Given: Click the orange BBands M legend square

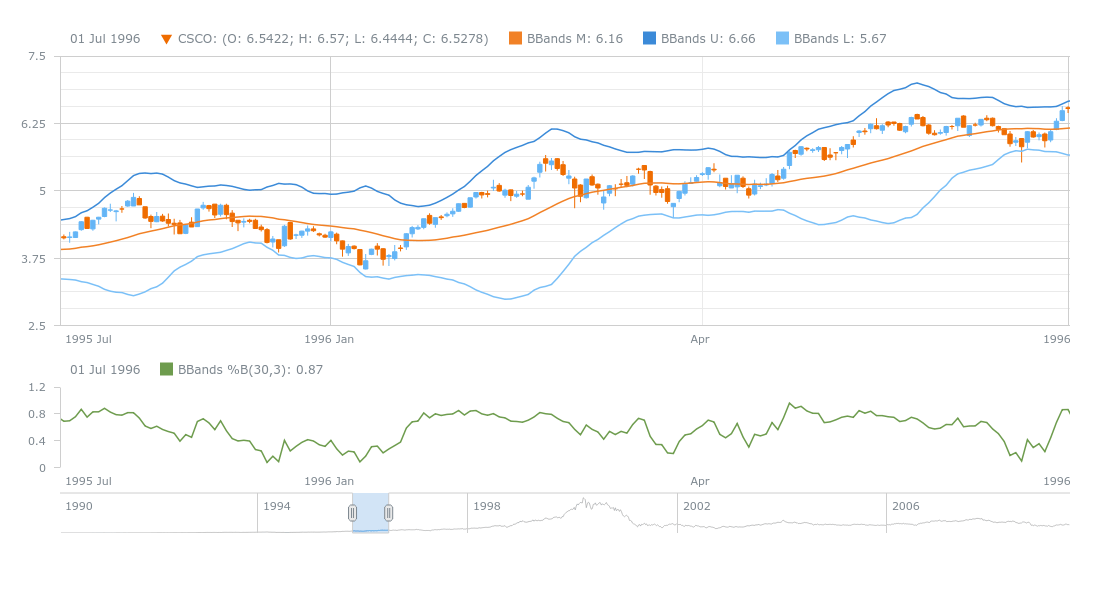Looking at the screenshot, I should (515, 39).
